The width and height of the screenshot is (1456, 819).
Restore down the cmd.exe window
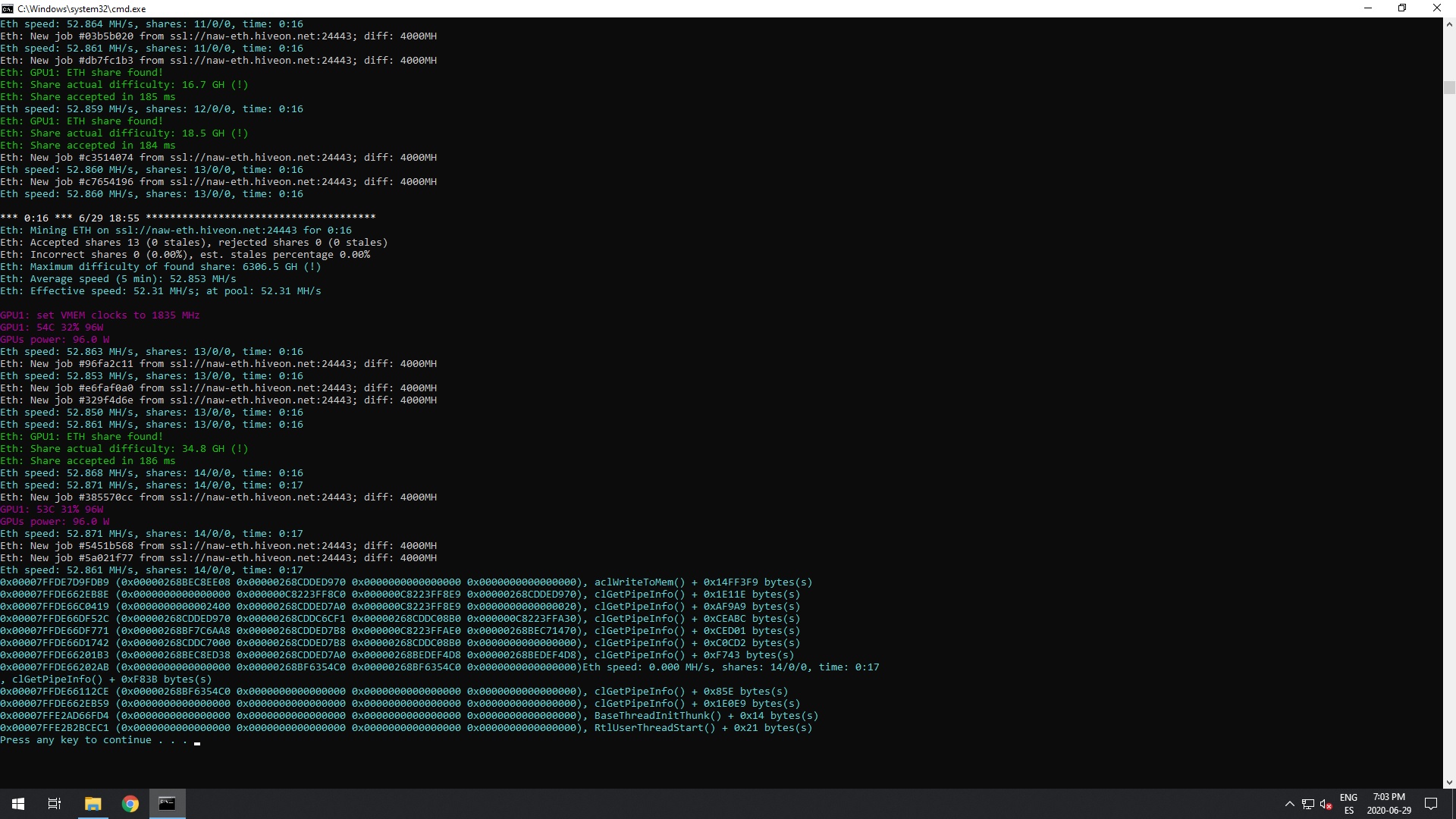[x=1402, y=8]
